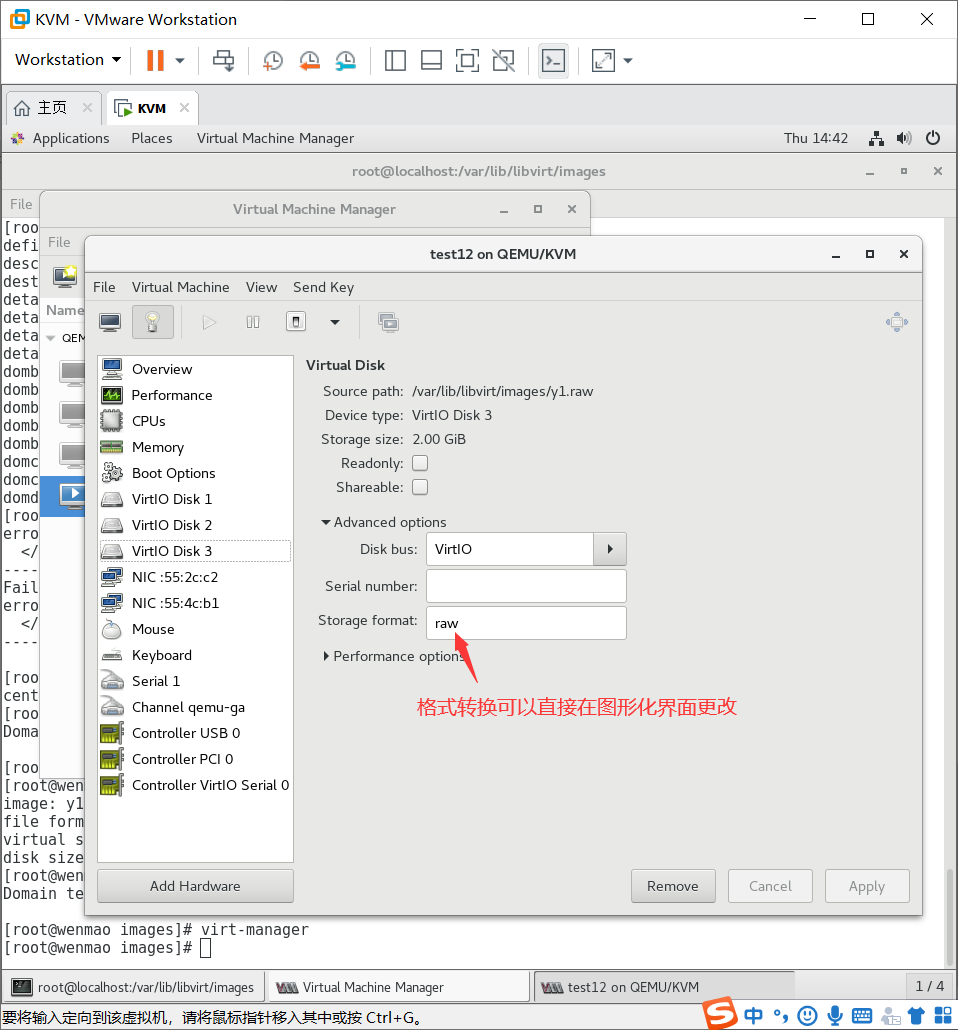The width and height of the screenshot is (958, 1030).
Task: Select NIC :55:2c:c2
Action: (x=195, y=577)
